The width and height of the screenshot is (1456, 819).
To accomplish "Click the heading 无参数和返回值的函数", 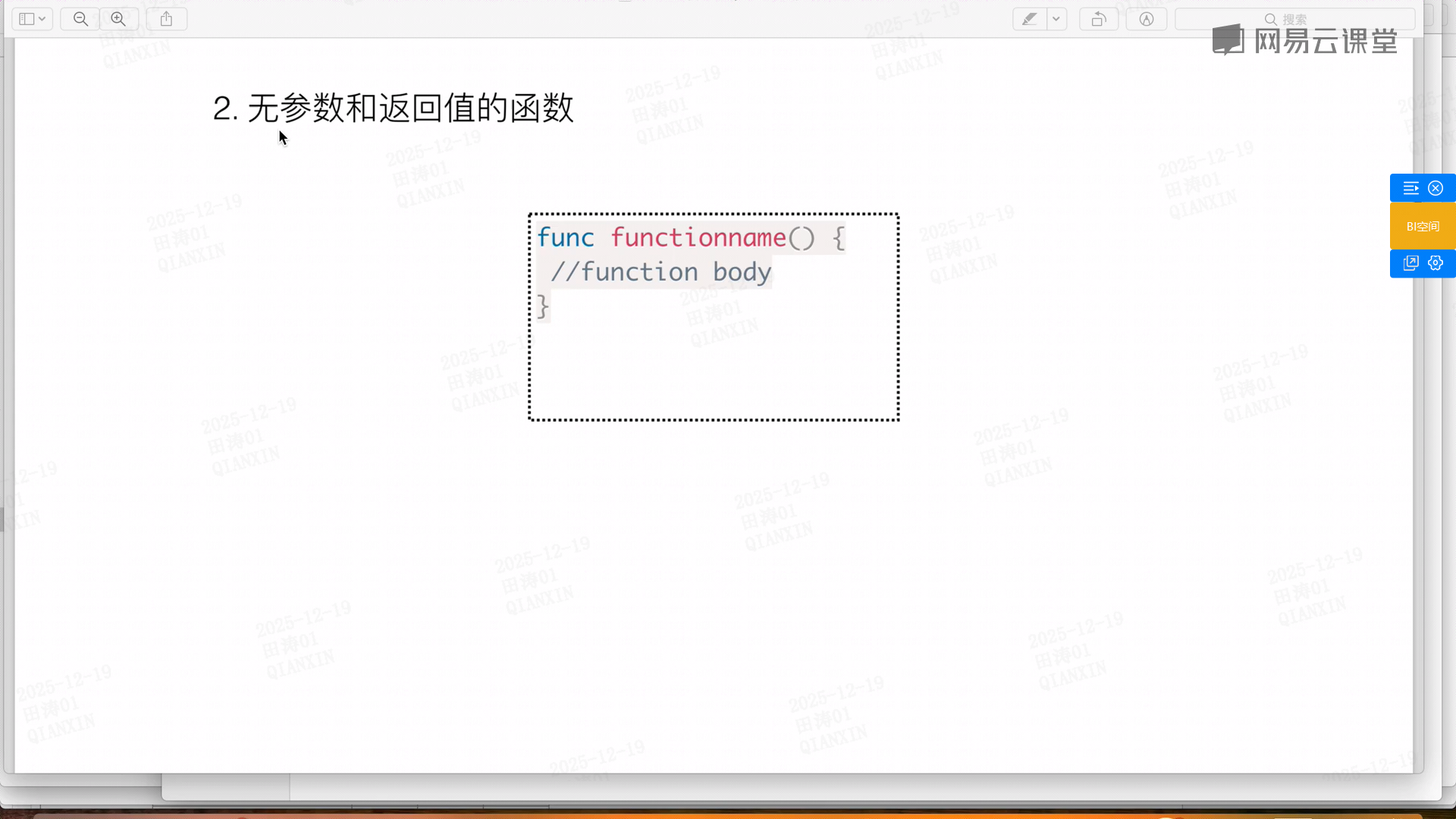I will [x=393, y=108].
